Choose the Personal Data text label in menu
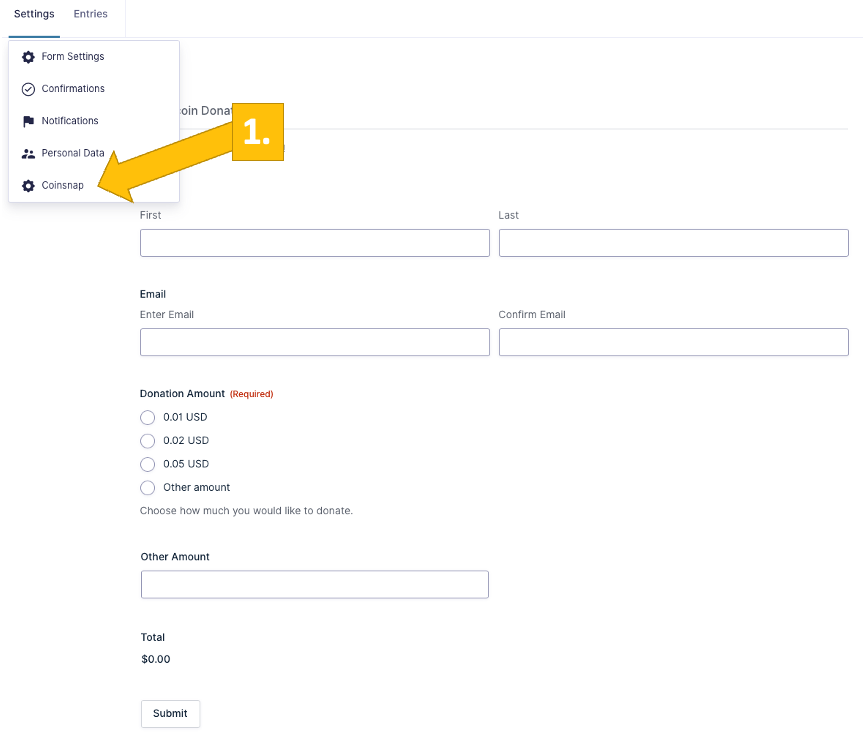The image size is (863, 738). [x=73, y=154]
